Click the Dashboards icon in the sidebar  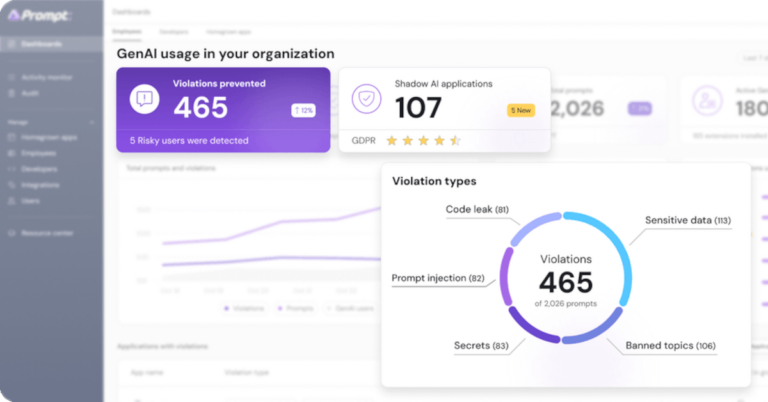(x=10, y=44)
